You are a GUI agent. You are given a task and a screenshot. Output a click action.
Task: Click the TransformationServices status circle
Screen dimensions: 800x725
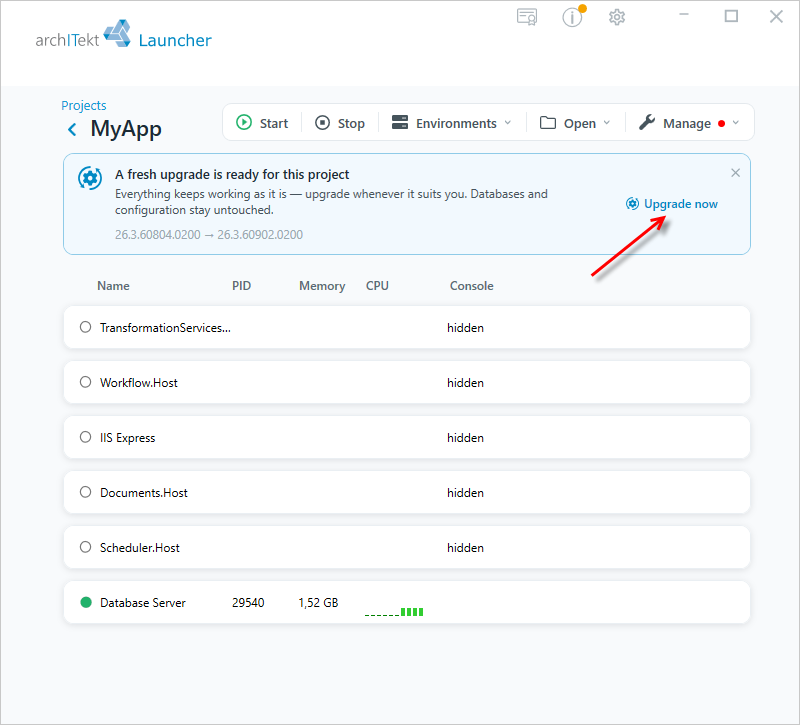(x=86, y=327)
